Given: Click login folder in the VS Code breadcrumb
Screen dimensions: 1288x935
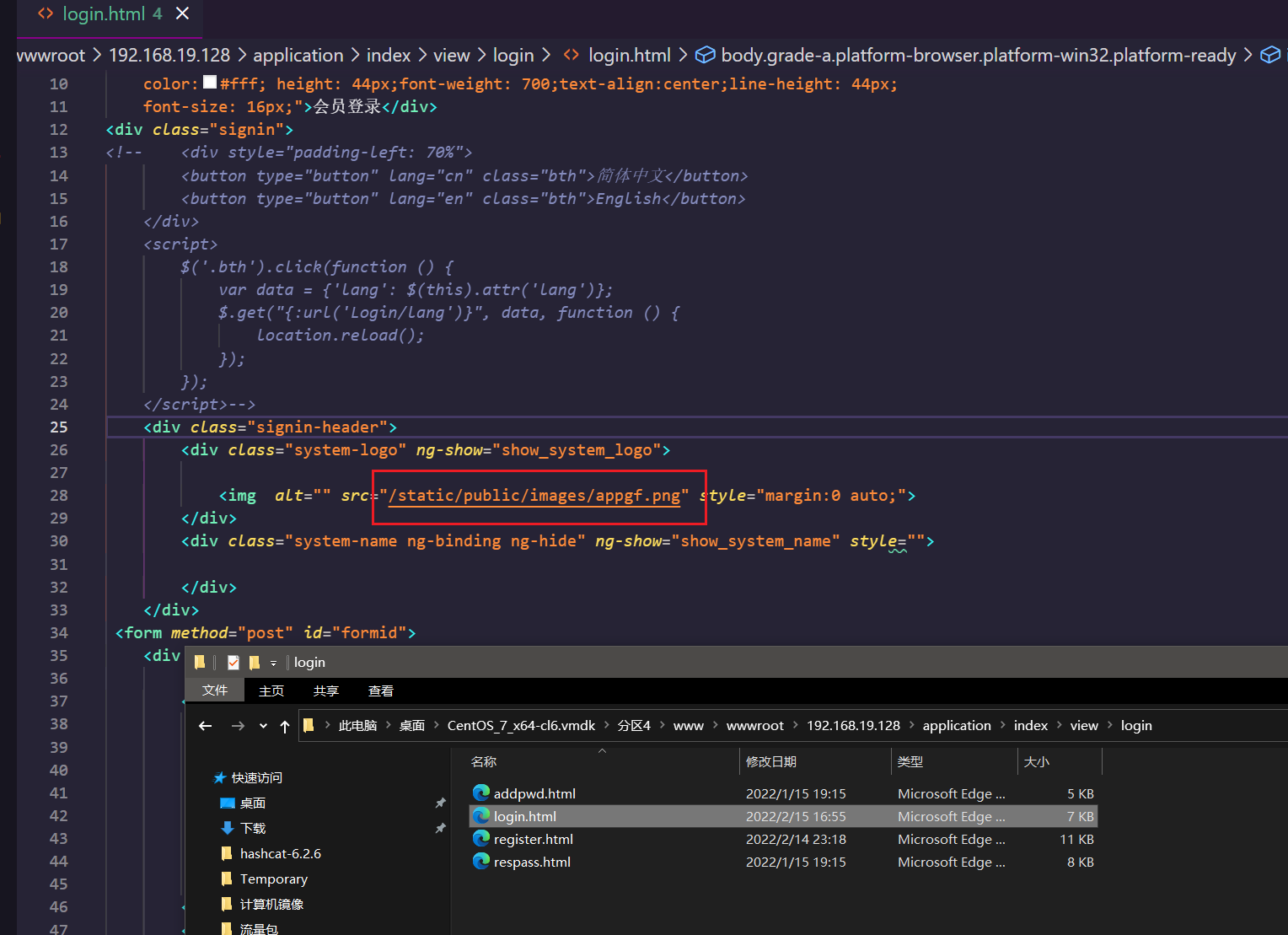Looking at the screenshot, I should (x=513, y=56).
